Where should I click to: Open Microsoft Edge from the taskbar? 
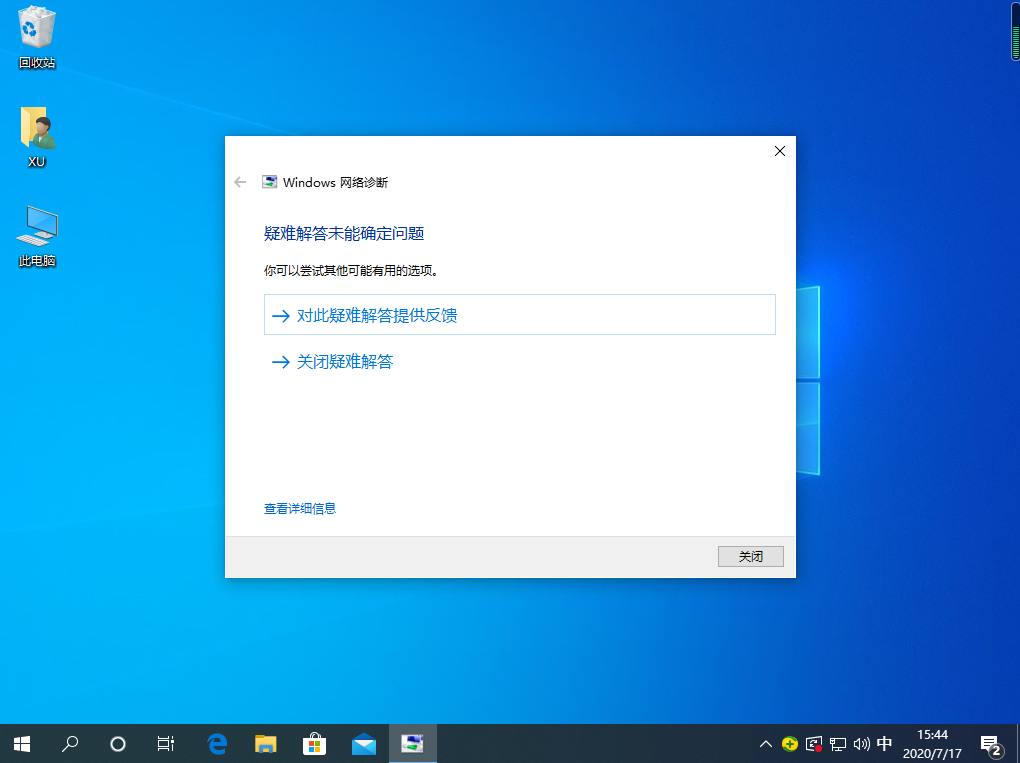click(216, 744)
